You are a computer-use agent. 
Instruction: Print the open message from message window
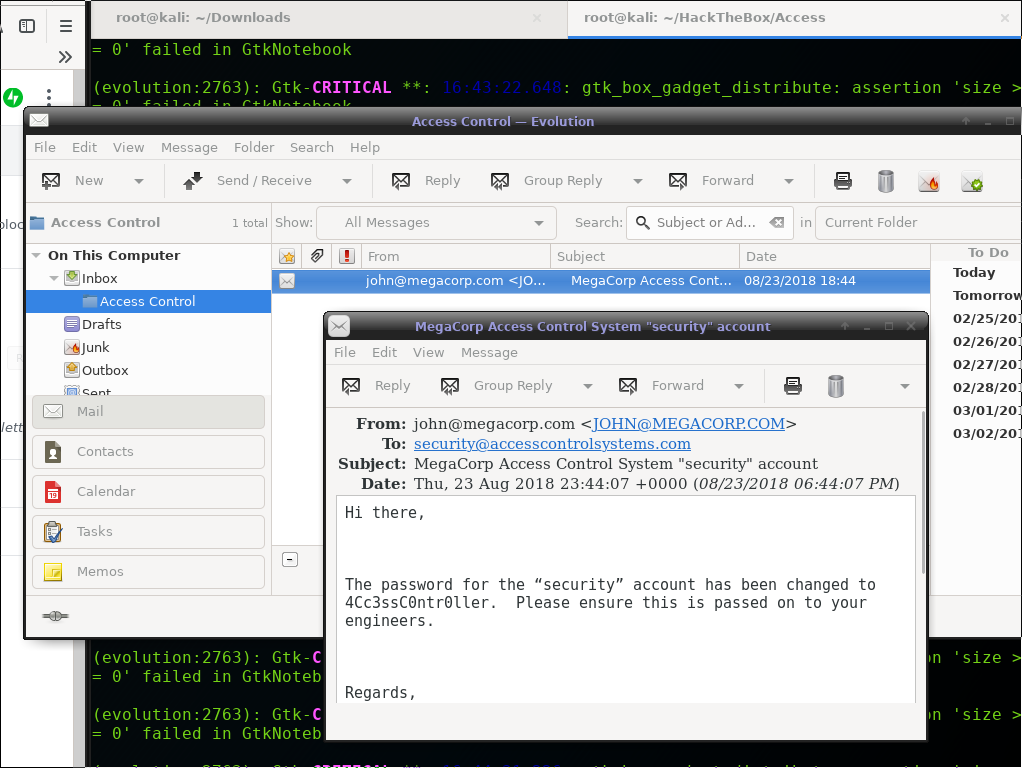[x=793, y=386]
